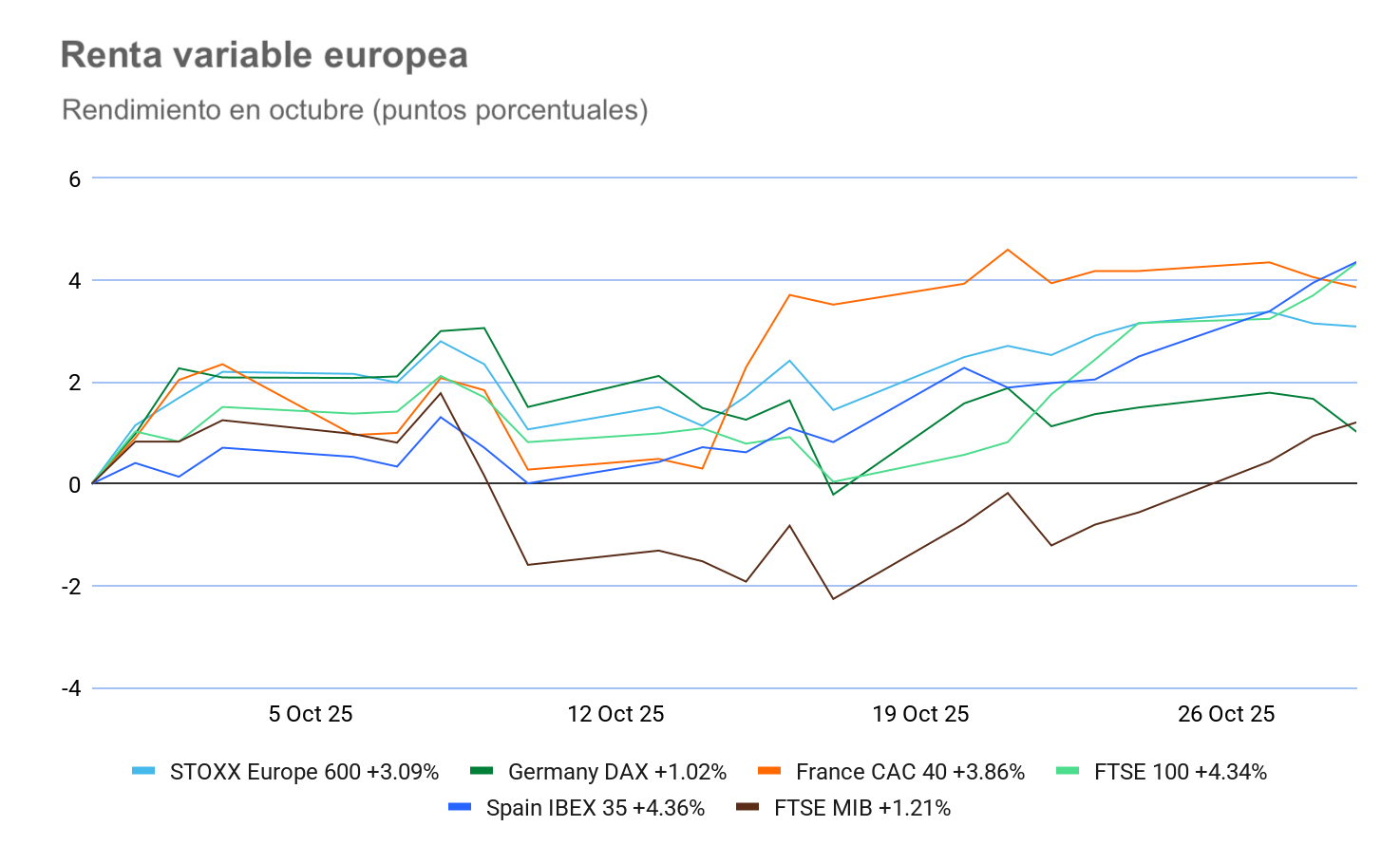Select the "Germany DAX +1.02%" legend label
This screenshot has width=1400, height=864.
click(617, 772)
